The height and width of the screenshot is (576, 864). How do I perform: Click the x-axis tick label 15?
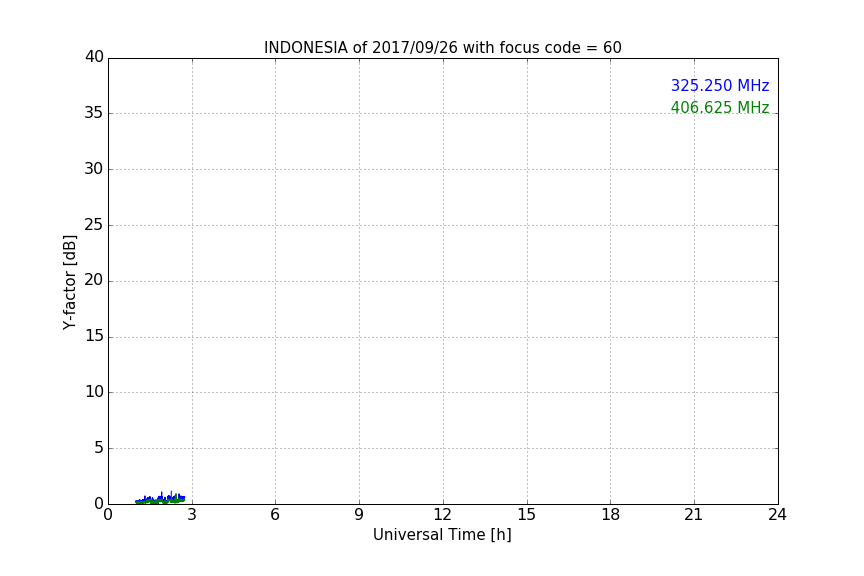point(527,515)
